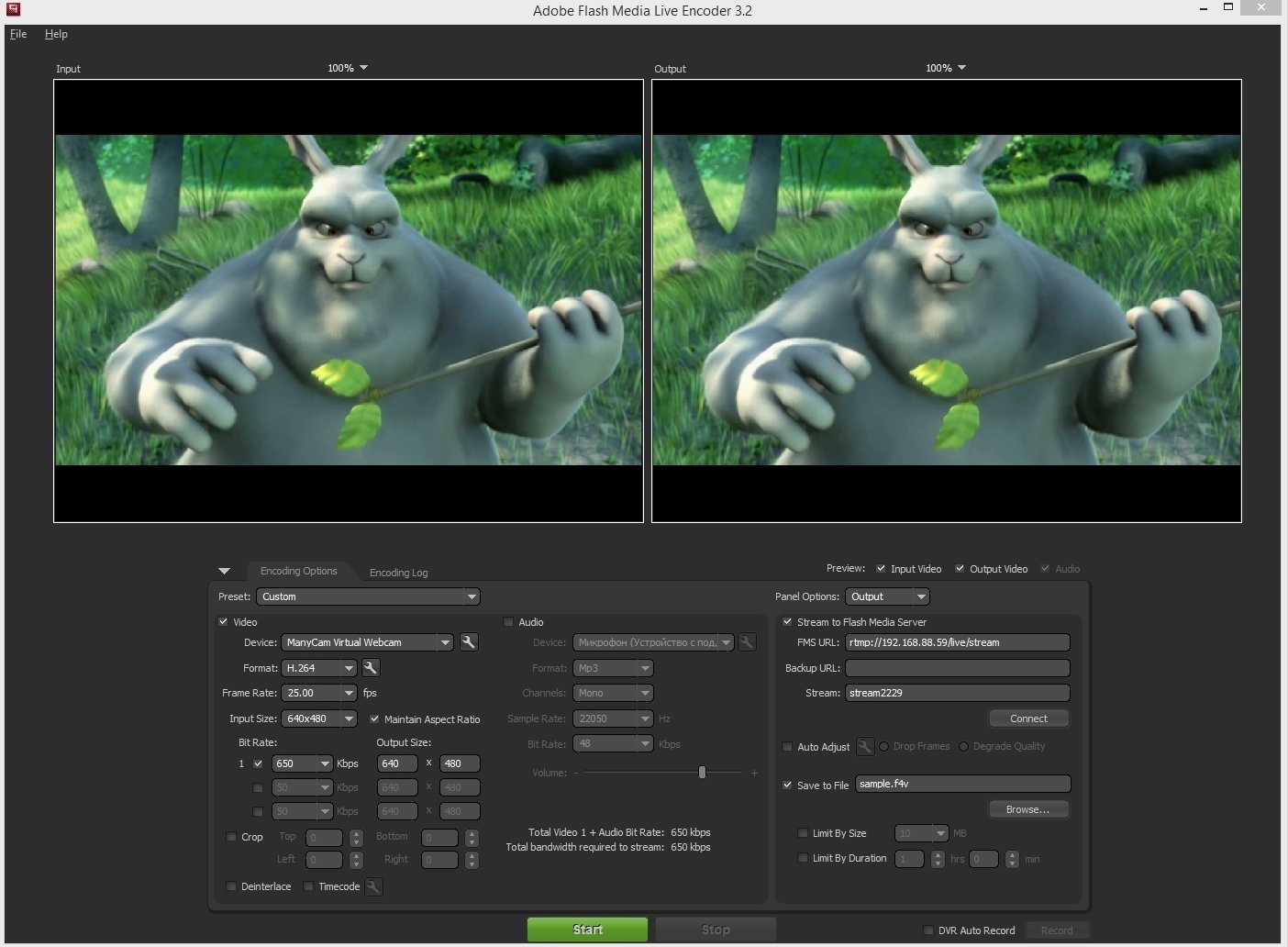Click the Stream name field stream2229
The width and height of the screenshot is (1288, 947).
coord(958,693)
